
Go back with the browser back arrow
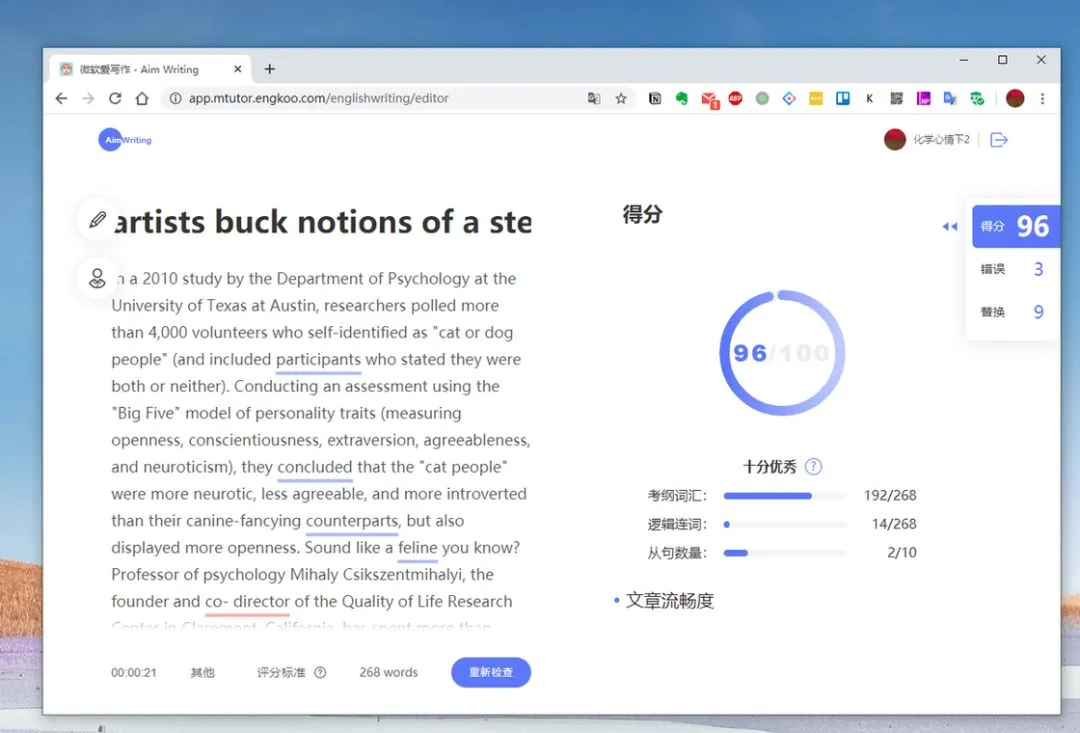tap(61, 99)
